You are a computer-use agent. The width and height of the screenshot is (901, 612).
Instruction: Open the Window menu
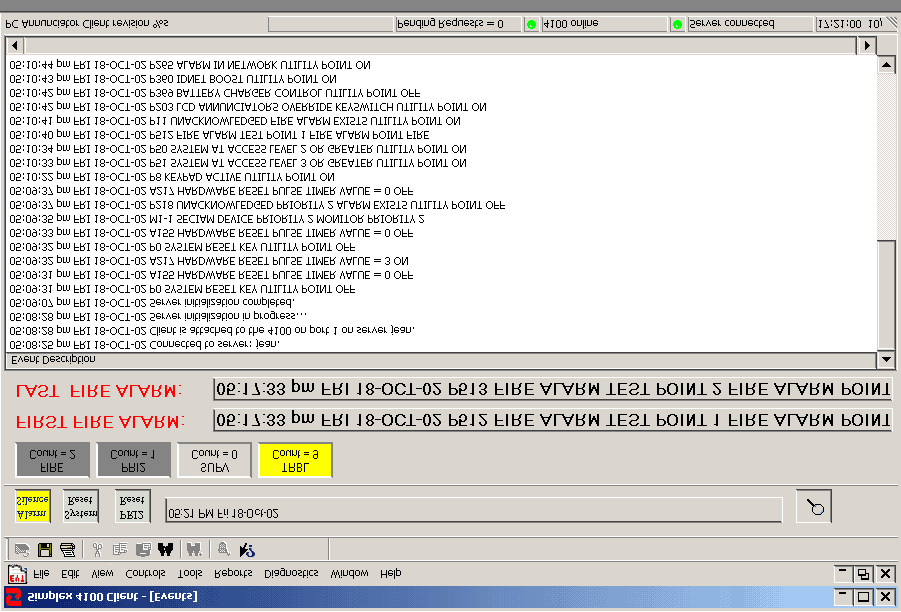pos(349,573)
